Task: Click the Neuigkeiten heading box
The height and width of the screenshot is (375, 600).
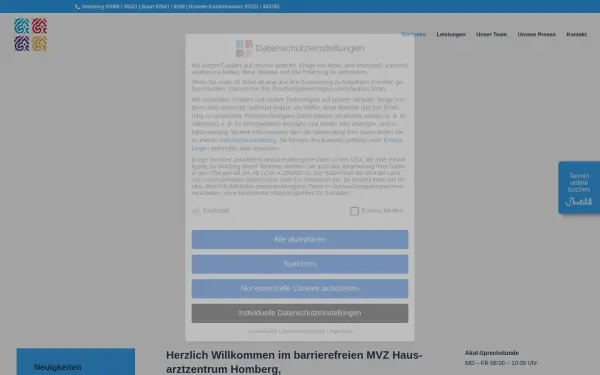Action: tap(76, 362)
